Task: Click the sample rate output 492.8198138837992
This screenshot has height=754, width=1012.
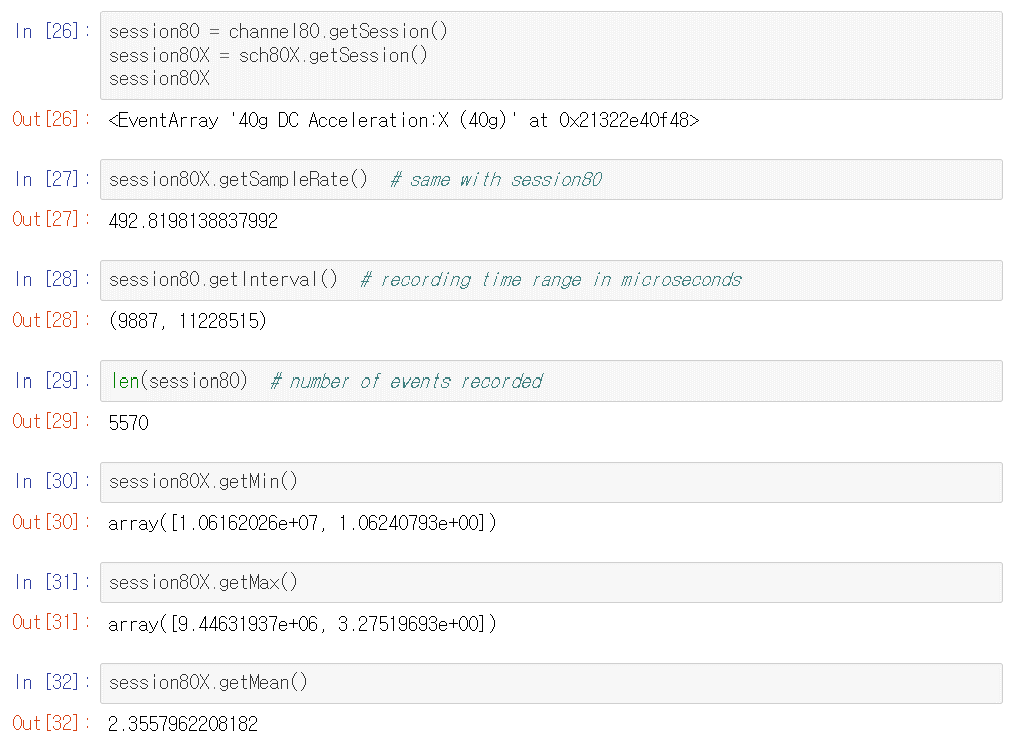Action: 193,221
